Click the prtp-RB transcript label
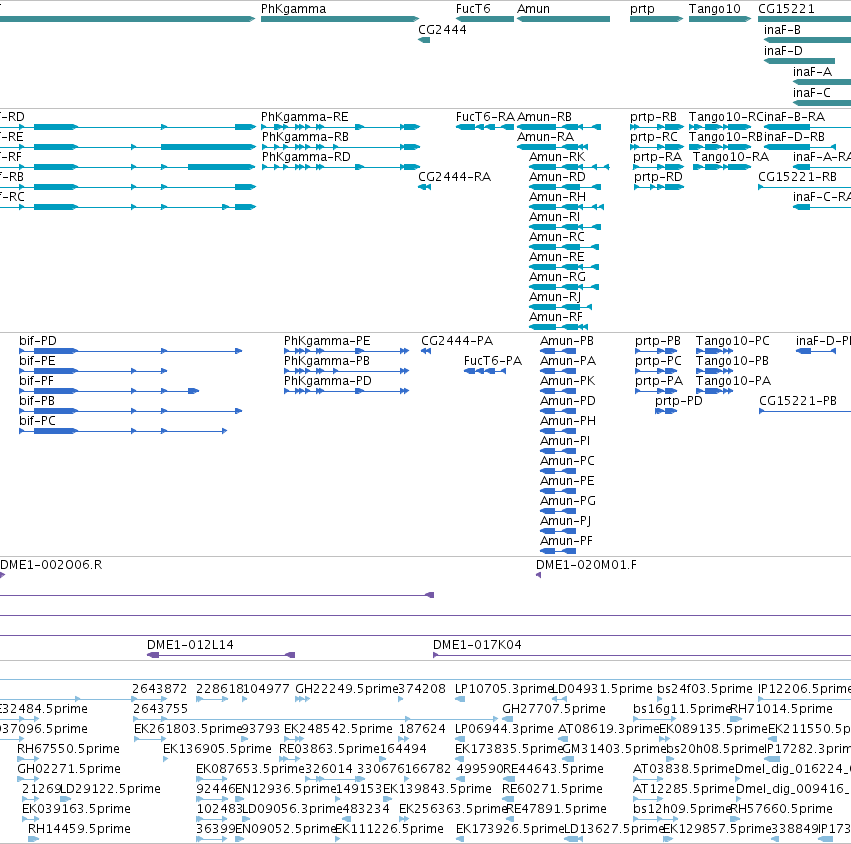The width and height of the screenshot is (851, 844). [653, 117]
